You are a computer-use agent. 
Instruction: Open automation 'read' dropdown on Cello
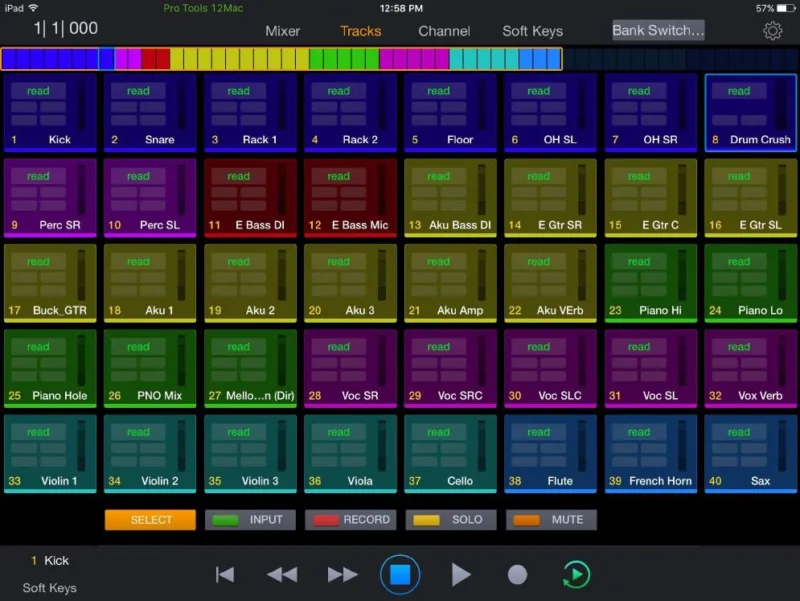(x=438, y=432)
